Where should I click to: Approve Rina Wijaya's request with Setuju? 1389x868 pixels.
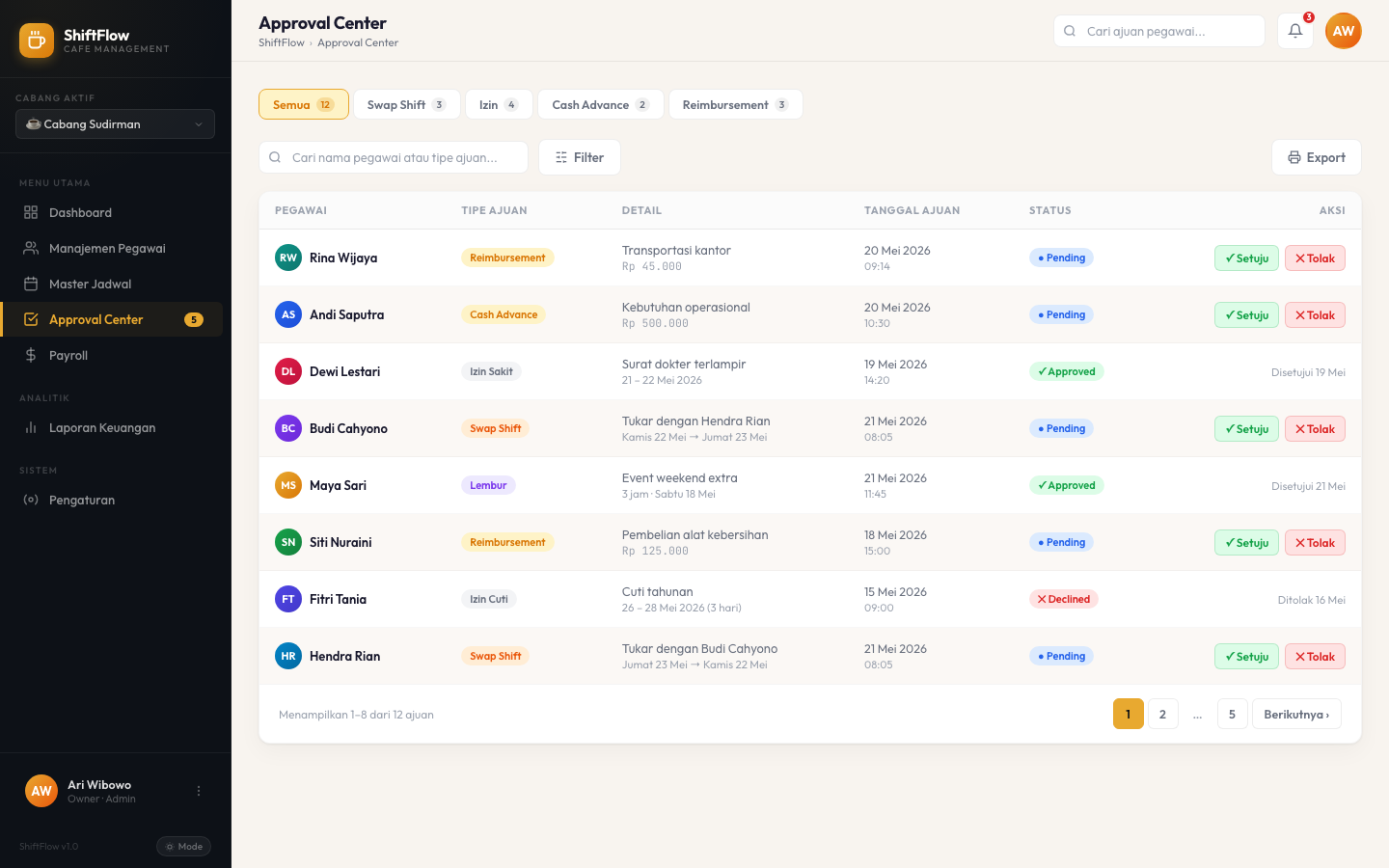click(x=1246, y=258)
